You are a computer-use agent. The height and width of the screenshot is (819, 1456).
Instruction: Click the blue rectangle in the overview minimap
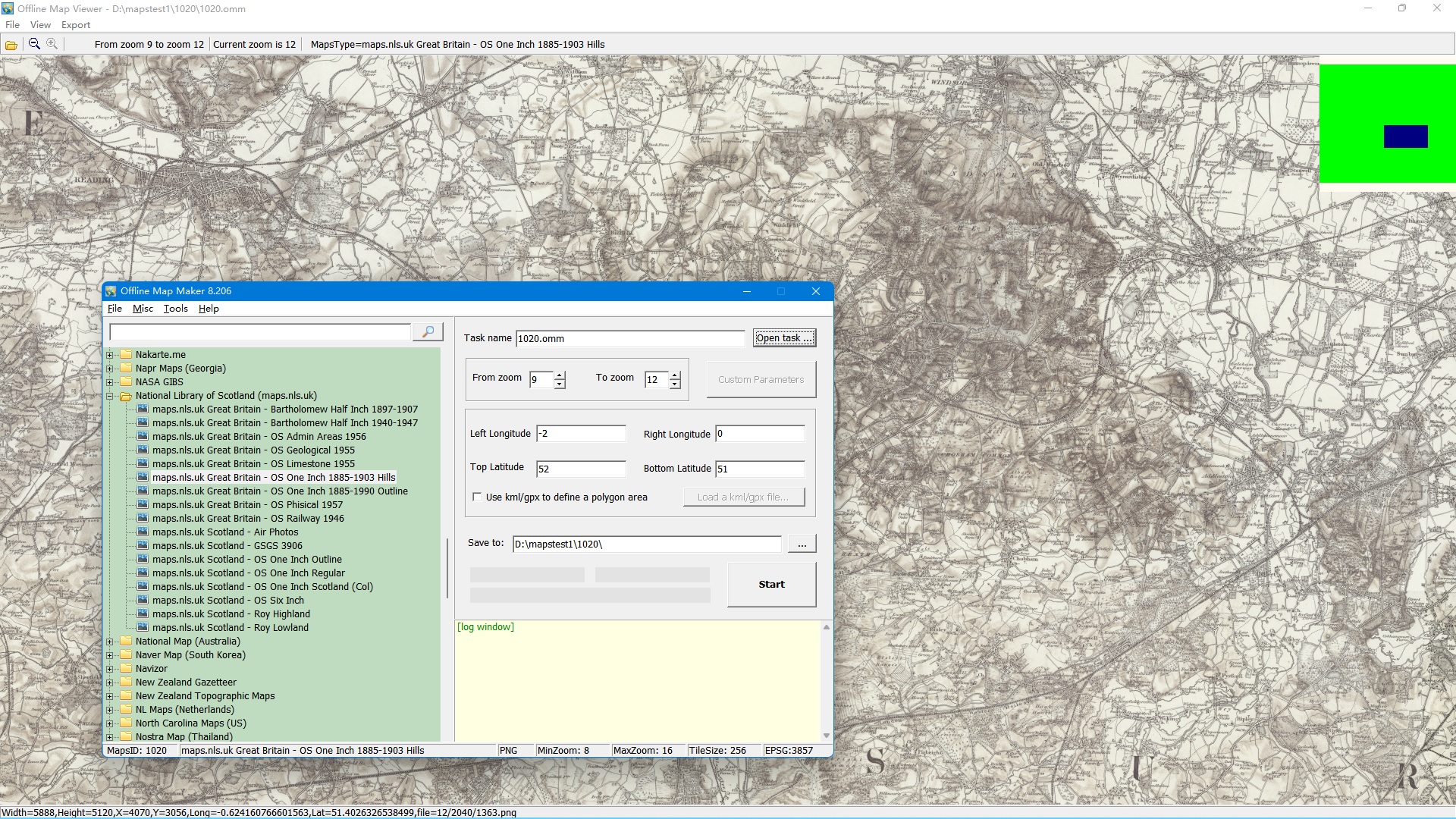pyautogui.click(x=1405, y=136)
